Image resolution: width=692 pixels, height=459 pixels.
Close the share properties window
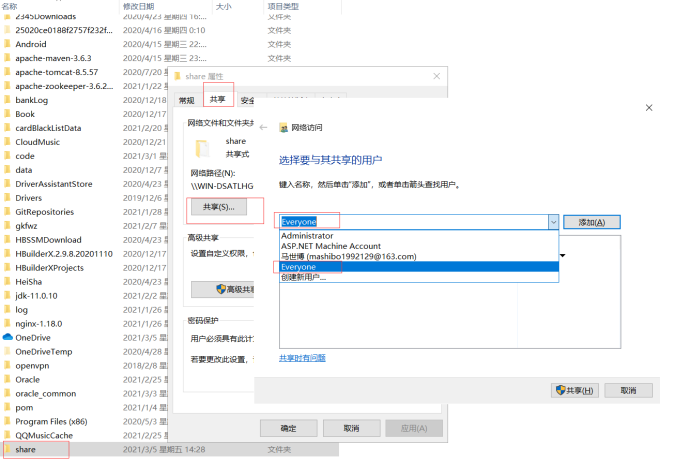436,76
